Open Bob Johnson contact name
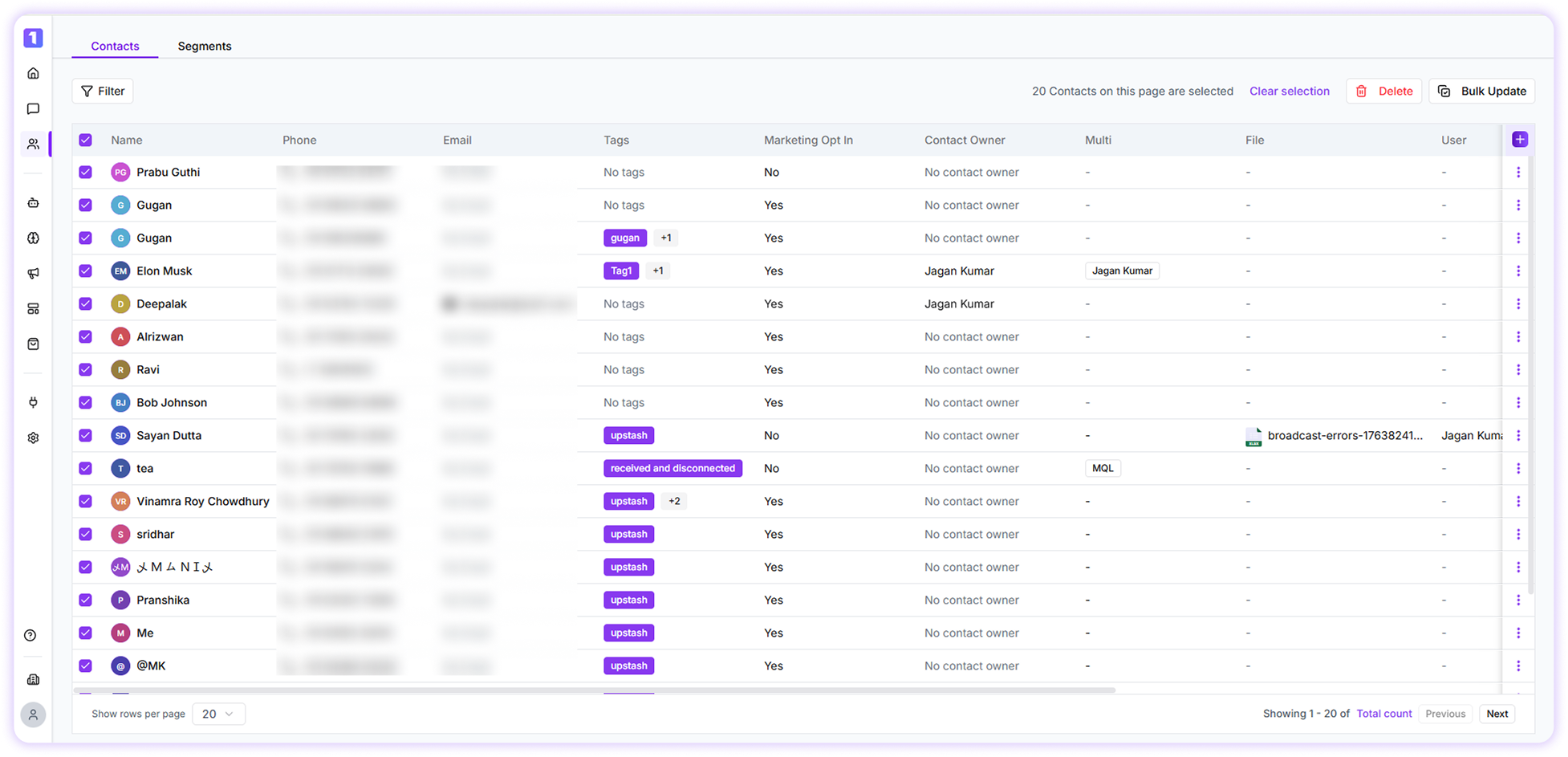The image size is (1568, 757). (x=172, y=402)
